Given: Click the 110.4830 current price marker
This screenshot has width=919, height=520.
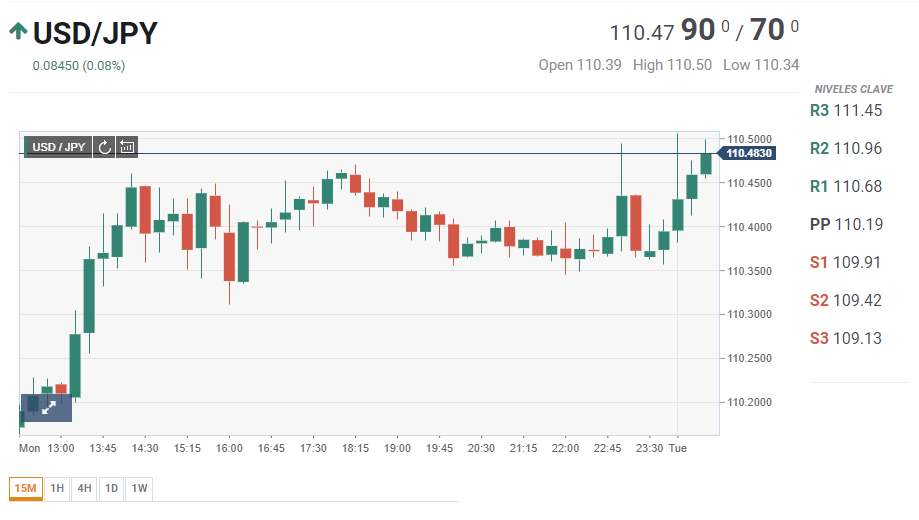Looking at the screenshot, I should click(747, 154).
